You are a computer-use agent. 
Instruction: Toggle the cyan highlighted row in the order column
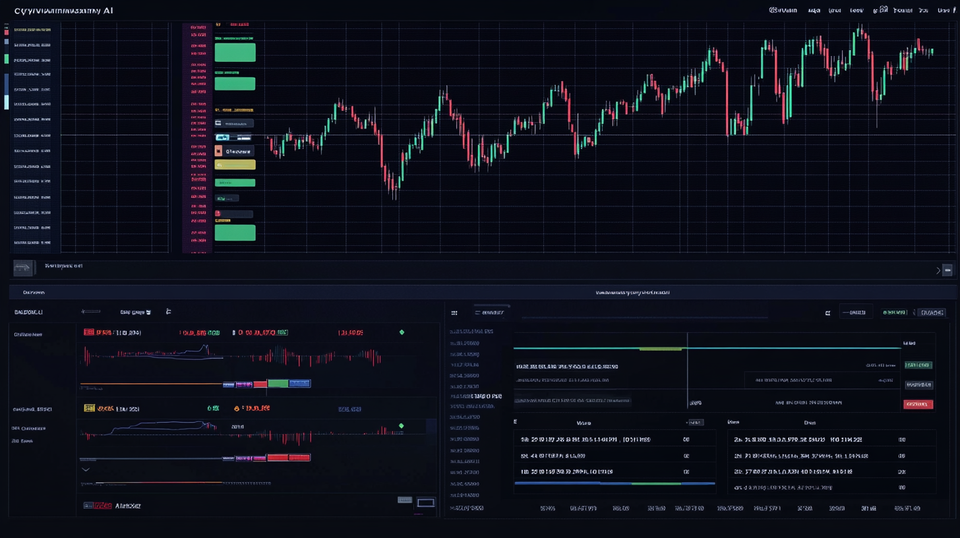[235, 136]
